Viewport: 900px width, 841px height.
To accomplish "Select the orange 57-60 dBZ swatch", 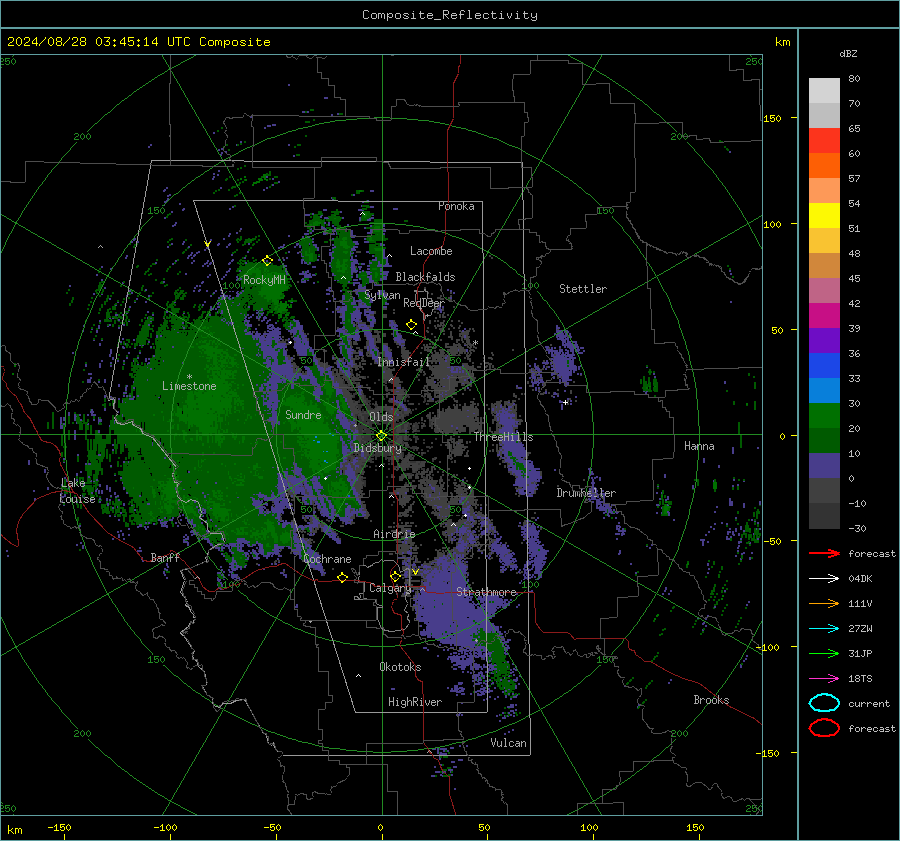I will pos(824,166).
